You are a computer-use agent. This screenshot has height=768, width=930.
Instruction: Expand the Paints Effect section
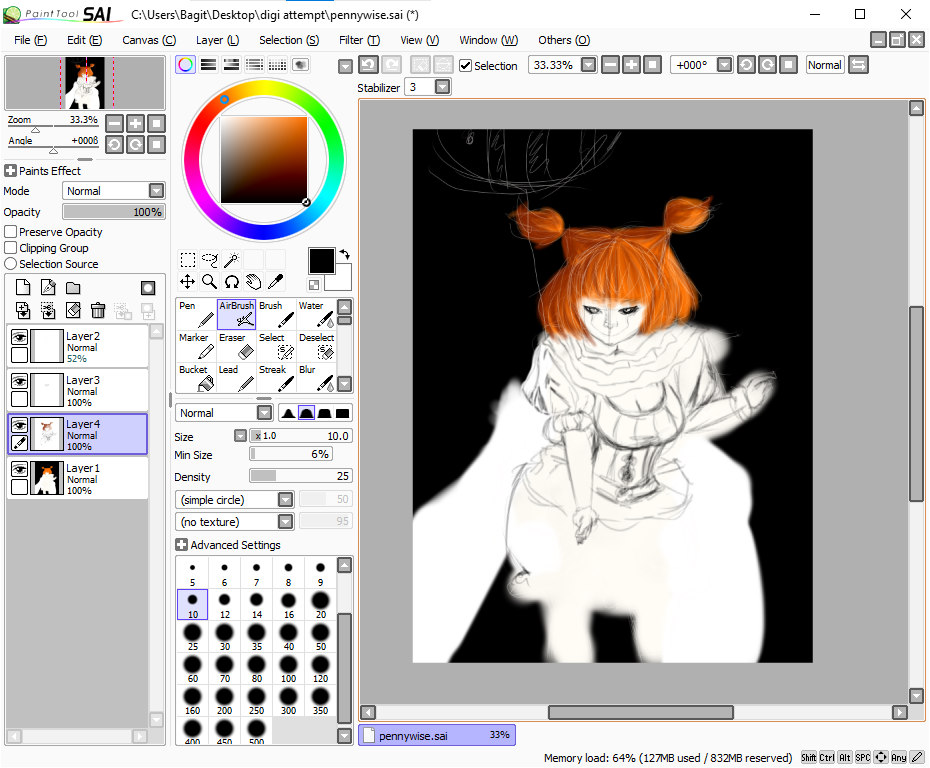10,171
